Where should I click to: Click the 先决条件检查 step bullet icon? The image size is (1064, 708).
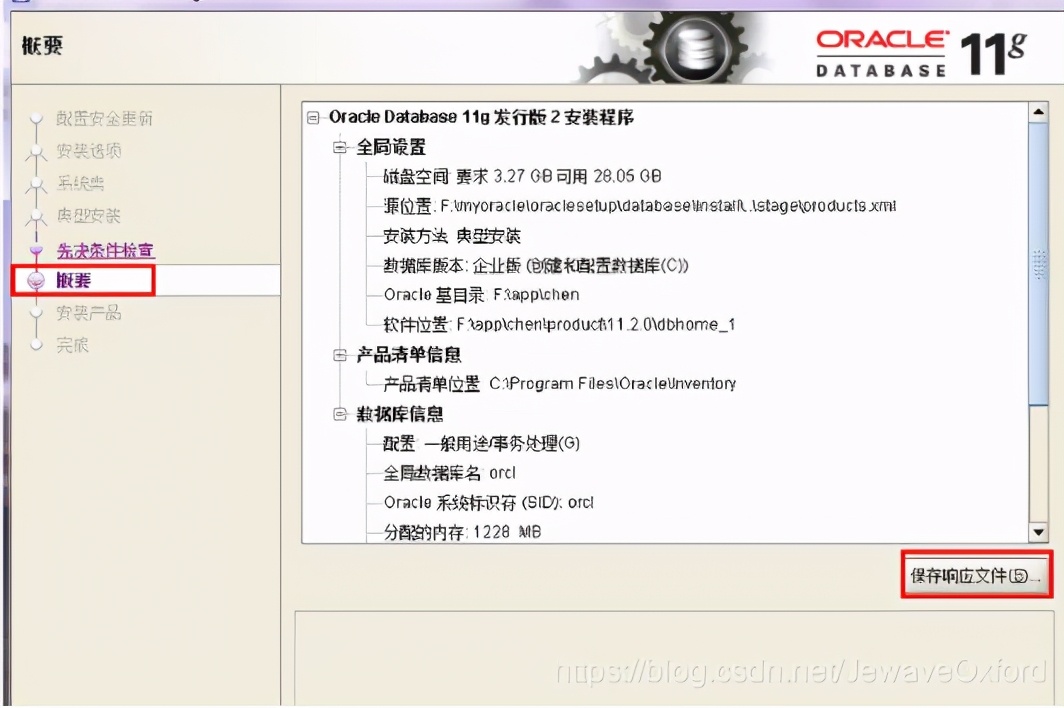tap(36, 250)
